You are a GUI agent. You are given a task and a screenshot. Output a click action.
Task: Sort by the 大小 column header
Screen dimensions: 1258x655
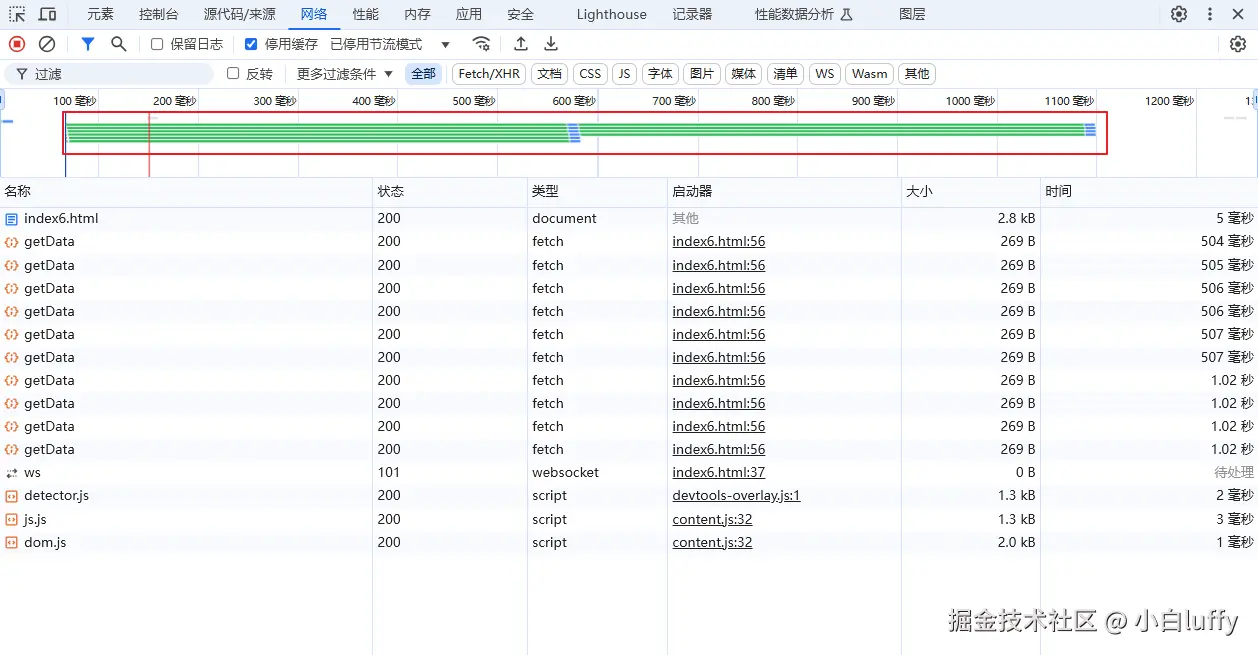pyautogui.click(x=971, y=191)
